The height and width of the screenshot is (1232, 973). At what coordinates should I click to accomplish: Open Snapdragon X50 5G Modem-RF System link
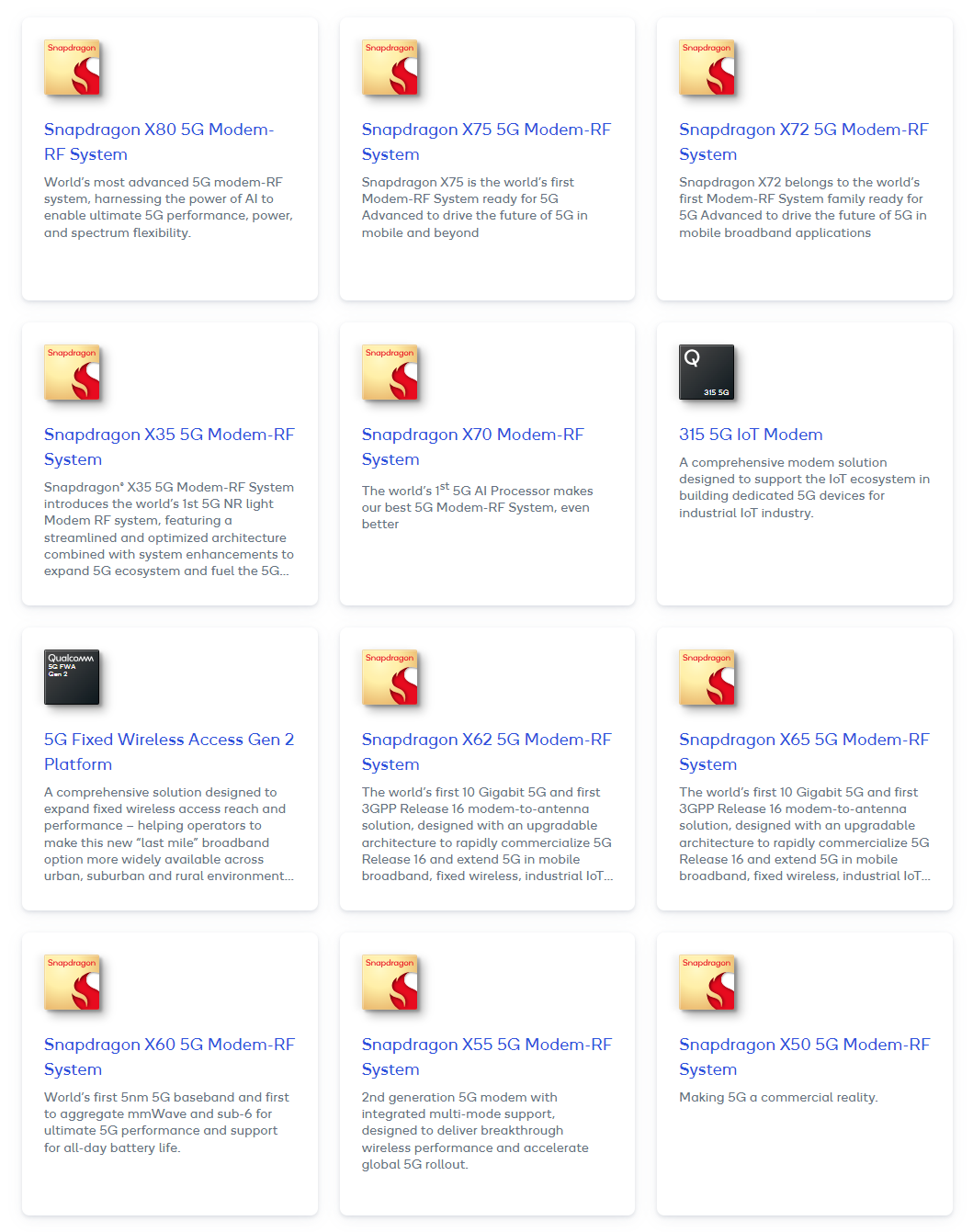pyautogui.click(x=804, y=1057)
